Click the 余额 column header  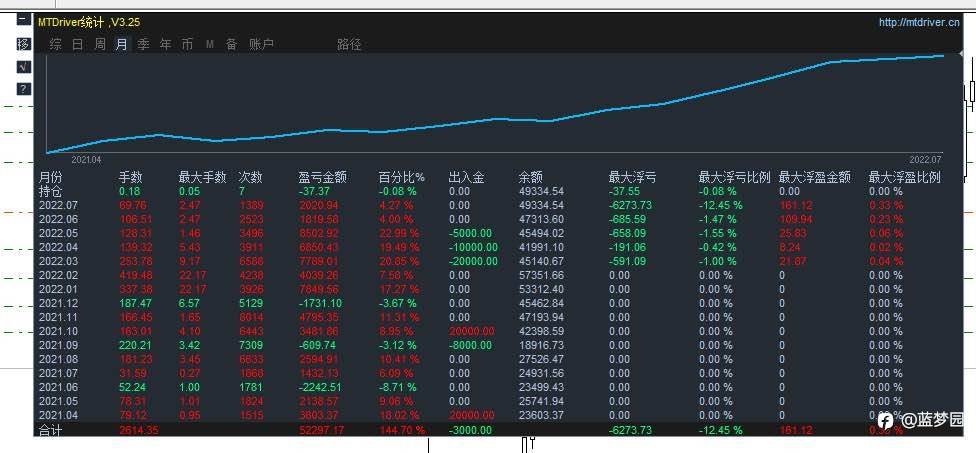[x=531, y=177]
